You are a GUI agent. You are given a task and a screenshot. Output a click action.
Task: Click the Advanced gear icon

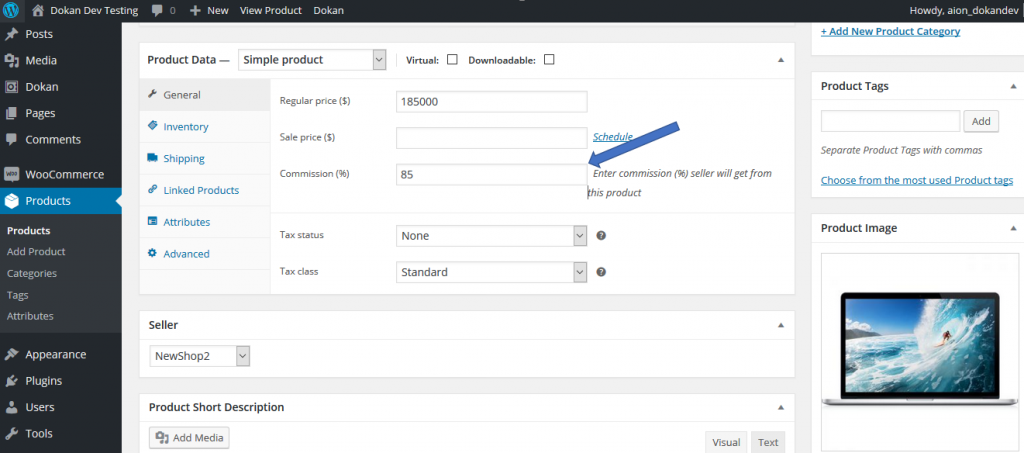(x=153, y=253)
